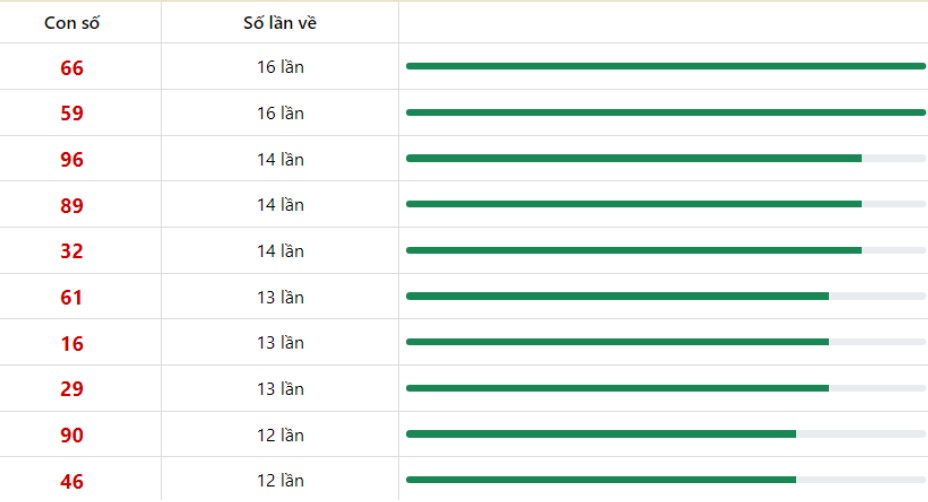Click red number 96
Screen dimensions: 928x502
[72, 159]
